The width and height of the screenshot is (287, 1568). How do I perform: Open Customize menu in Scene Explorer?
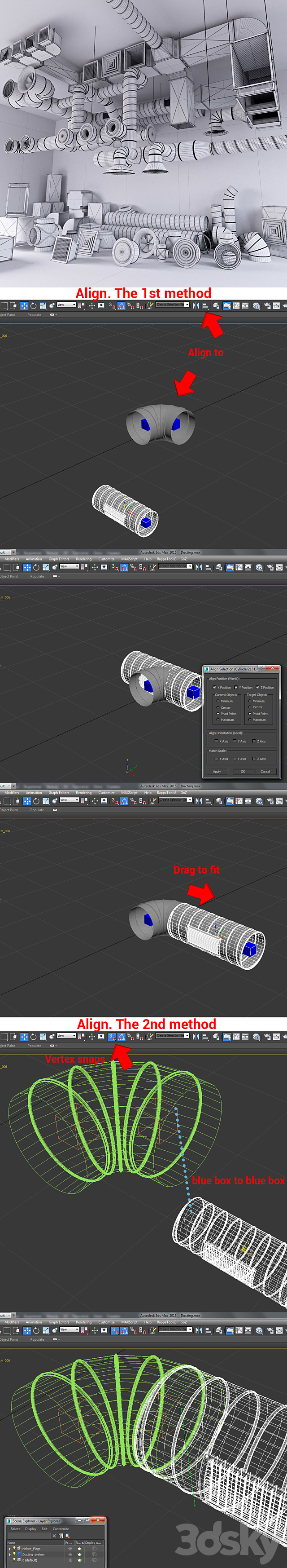point(61,1529)
